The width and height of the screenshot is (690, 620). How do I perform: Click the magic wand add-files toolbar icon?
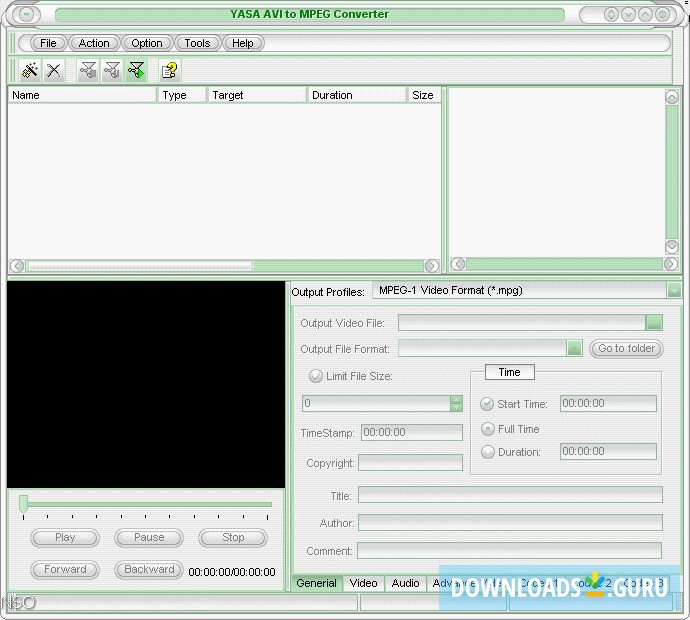[x=30, y=70]
